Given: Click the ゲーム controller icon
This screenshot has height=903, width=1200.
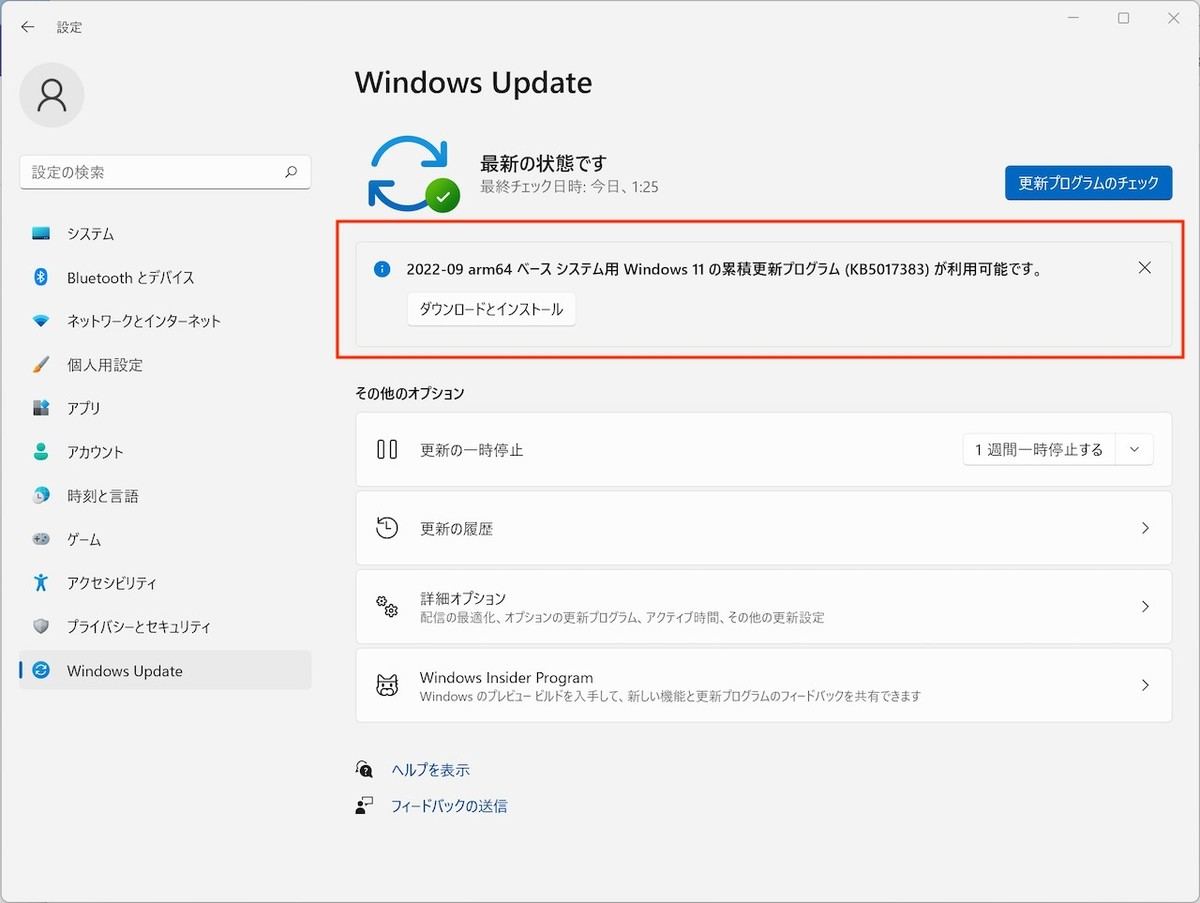Looking at the screenshot, I should [x=41, y=539].
